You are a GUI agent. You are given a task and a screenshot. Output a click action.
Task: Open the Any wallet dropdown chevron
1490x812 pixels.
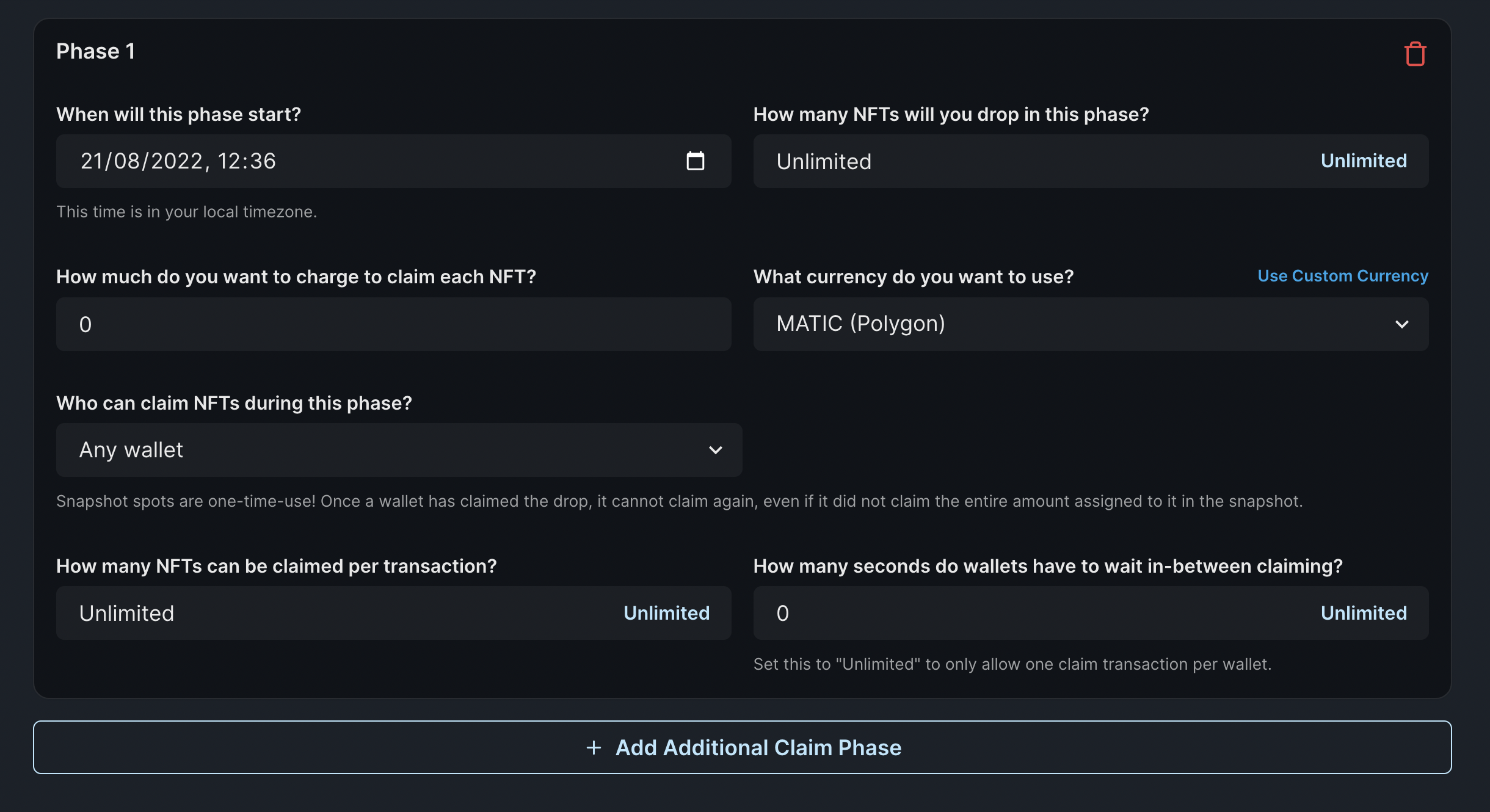(x=716, y=450)
